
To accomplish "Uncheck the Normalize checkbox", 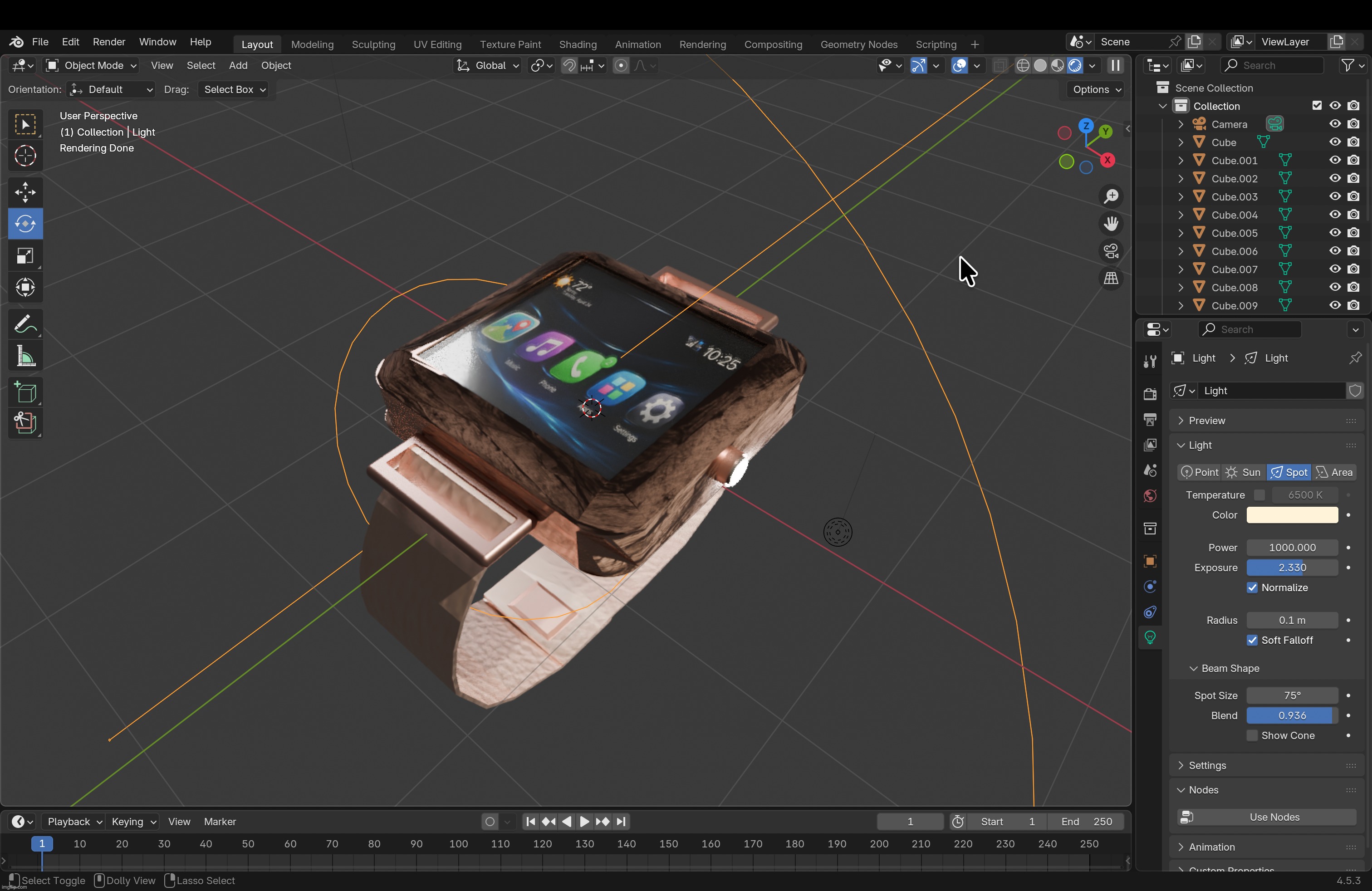I will 1252,587.
